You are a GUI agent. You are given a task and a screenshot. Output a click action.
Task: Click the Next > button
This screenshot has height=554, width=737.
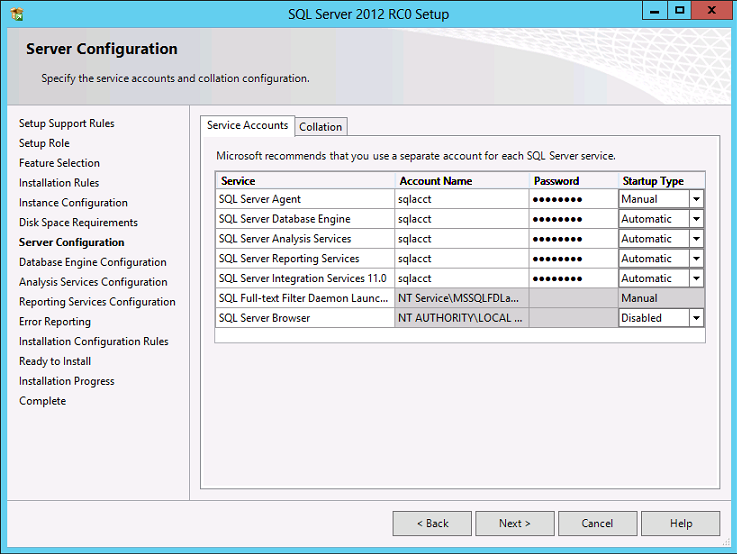click(515, 523)
